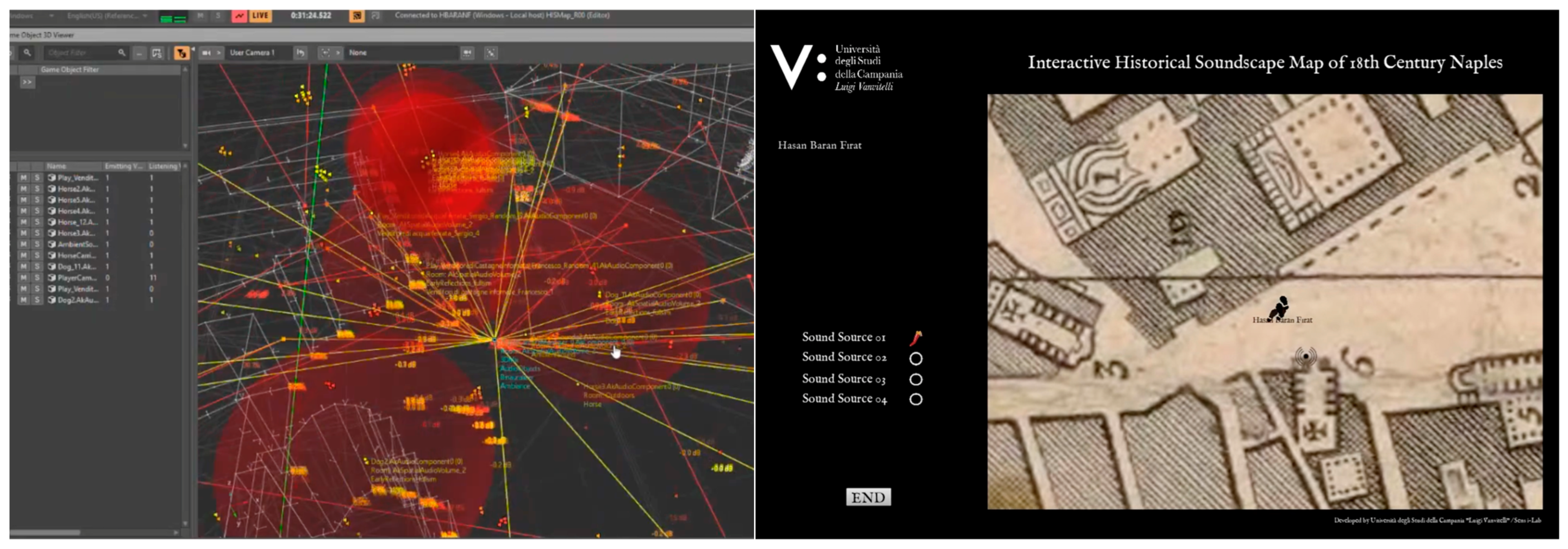Viewport: 1568px width, 549px height.
Task: Click the camera icon right of None field
Action: point(467,53)
